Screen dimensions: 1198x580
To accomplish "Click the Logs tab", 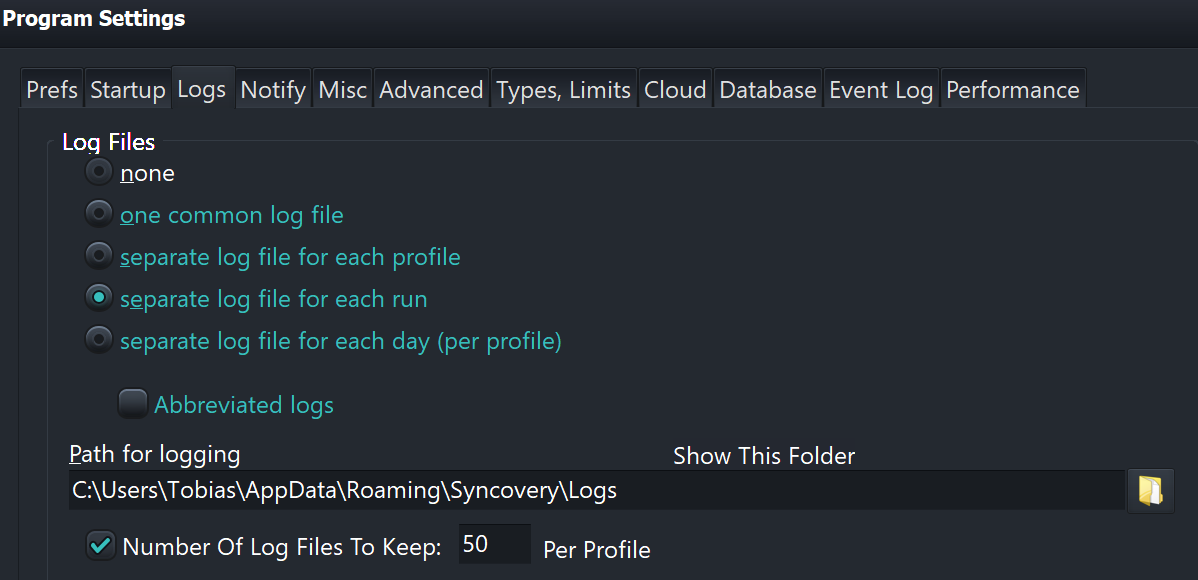I will coord(202,90).
